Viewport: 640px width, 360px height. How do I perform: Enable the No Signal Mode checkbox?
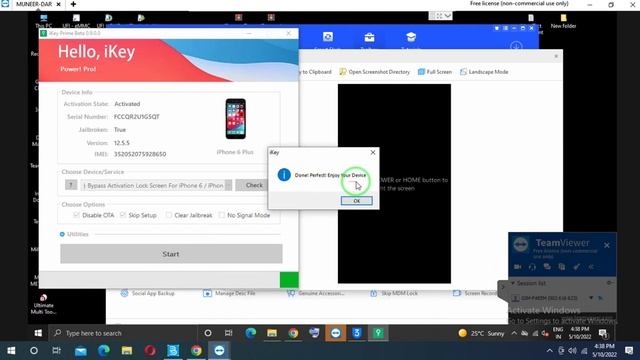[221, 215]
